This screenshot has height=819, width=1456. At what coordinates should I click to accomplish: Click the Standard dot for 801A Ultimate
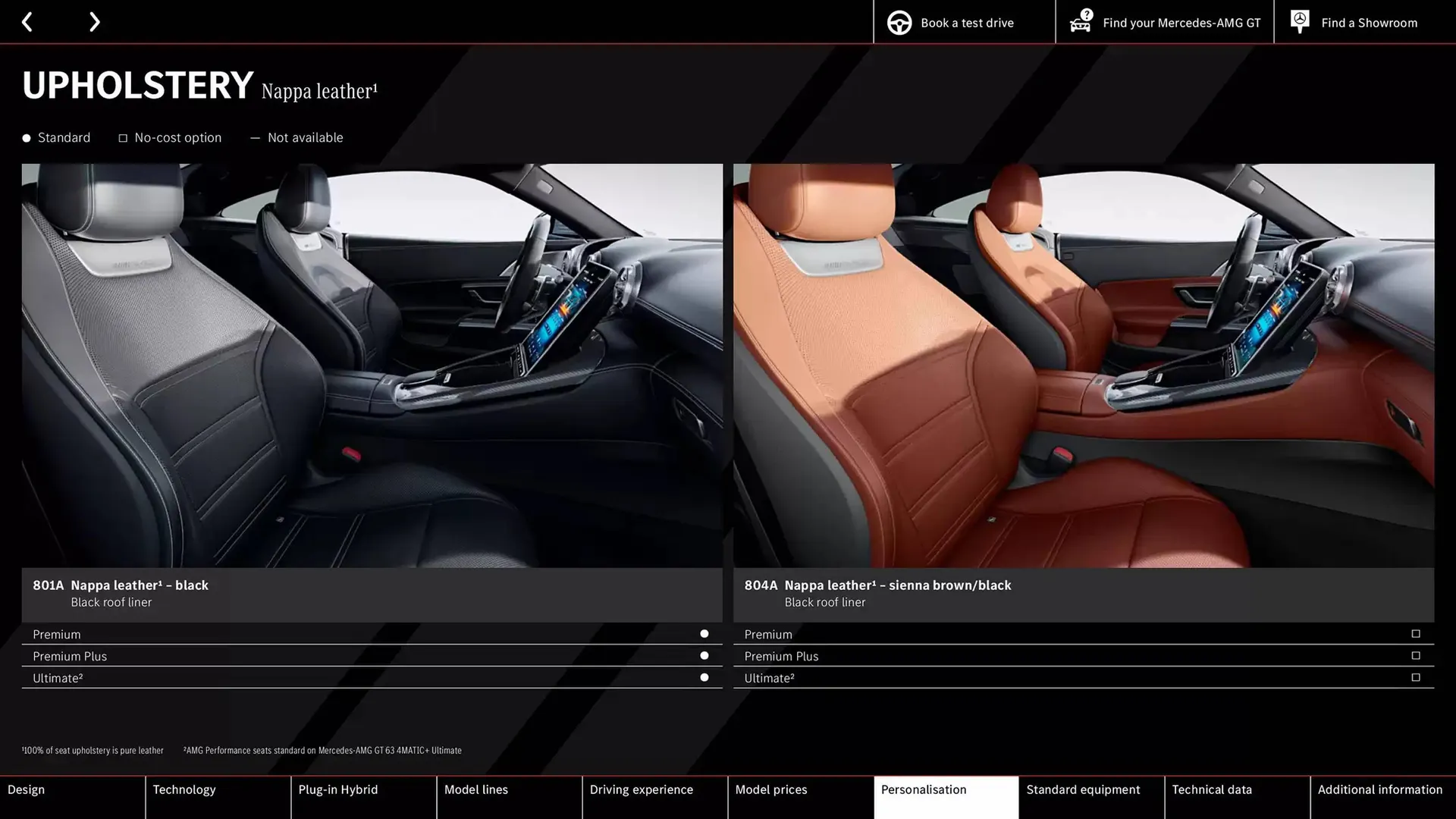pyautogui.click(x=704, y=678)
